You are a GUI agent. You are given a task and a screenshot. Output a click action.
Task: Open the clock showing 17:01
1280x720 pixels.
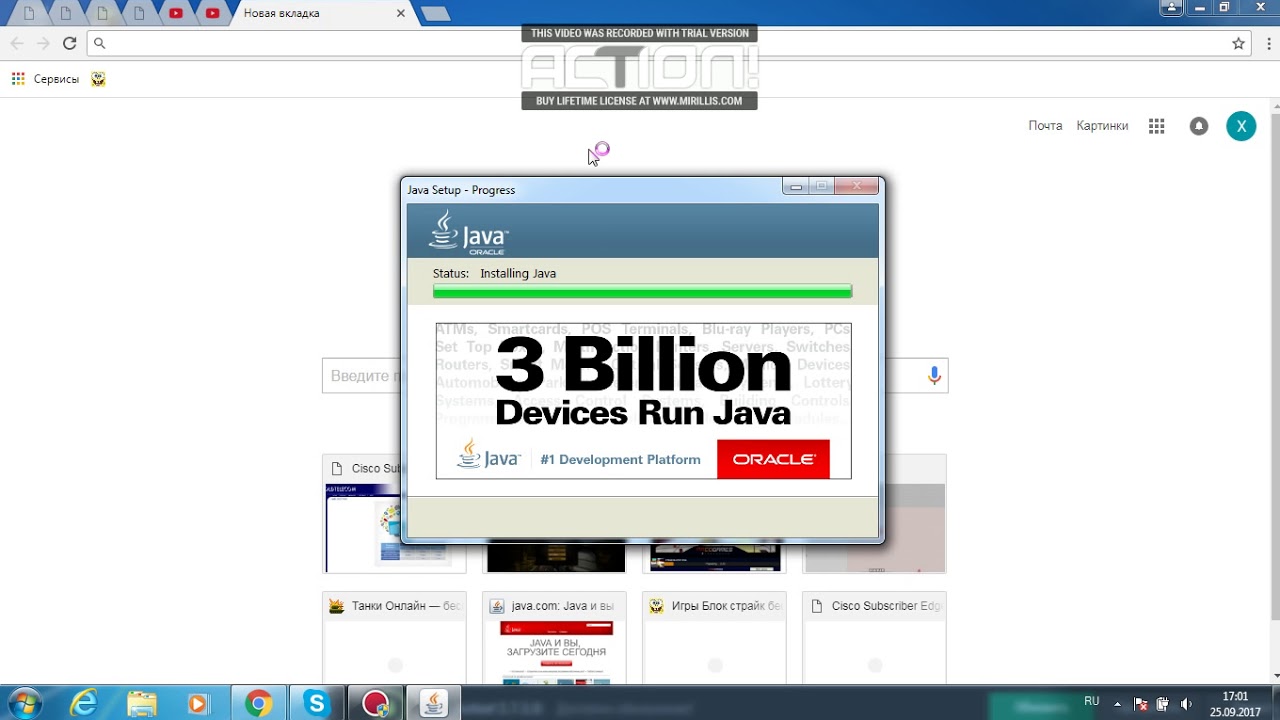(x=1235, y=703)
